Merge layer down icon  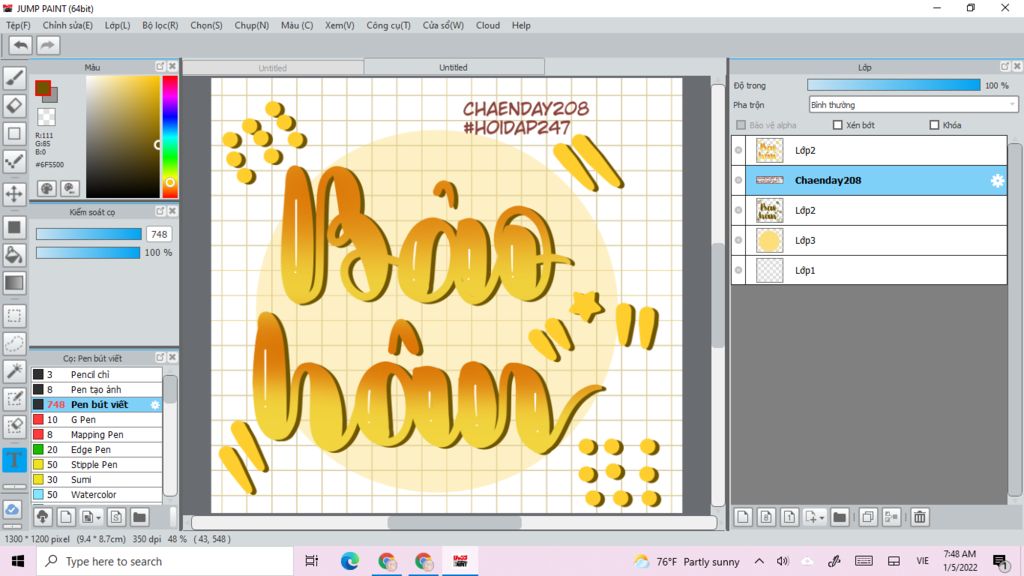click(891, 517)
